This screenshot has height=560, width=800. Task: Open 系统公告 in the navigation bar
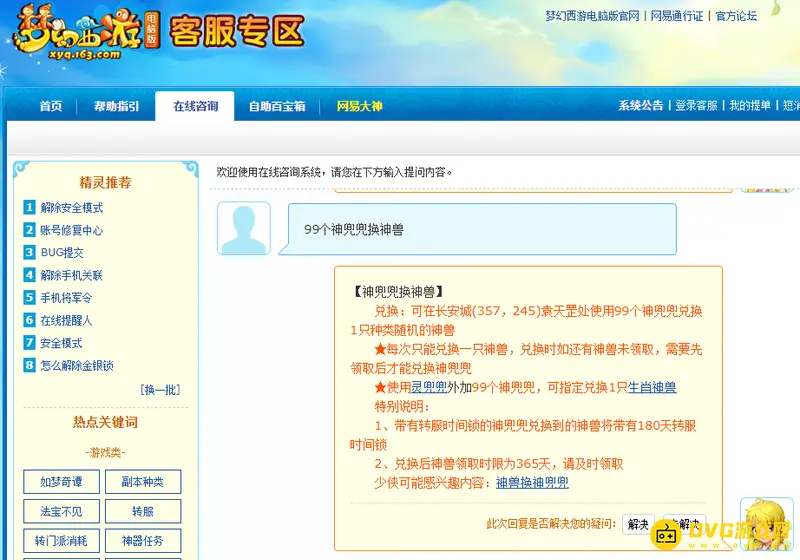click(641, 106)
